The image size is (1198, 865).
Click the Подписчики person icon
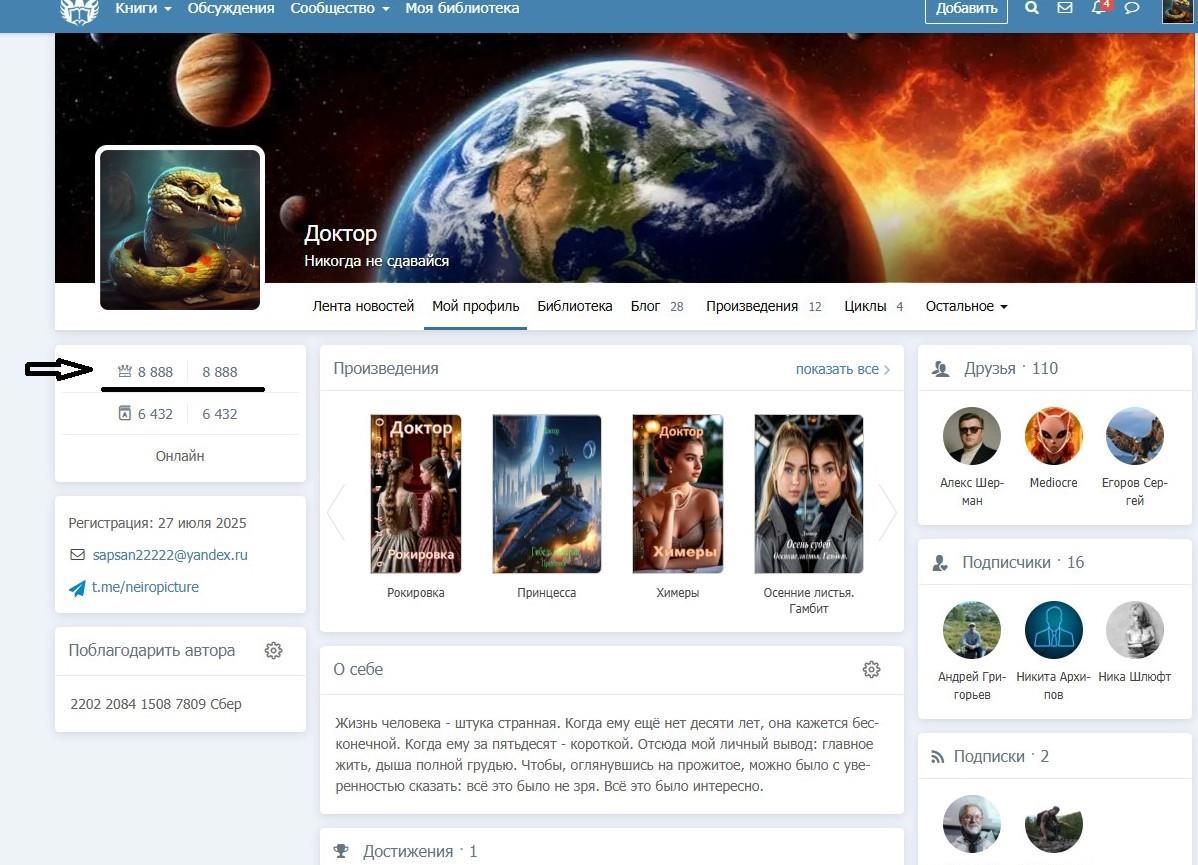point(941,563)
